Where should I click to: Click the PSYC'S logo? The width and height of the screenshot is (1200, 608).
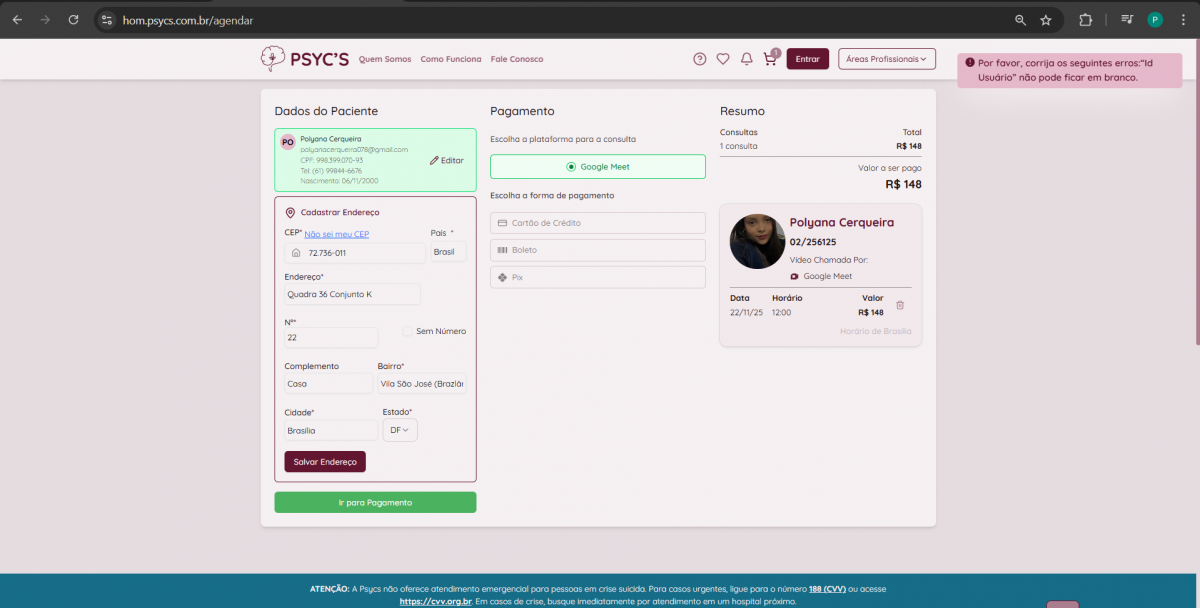point(305,59)
